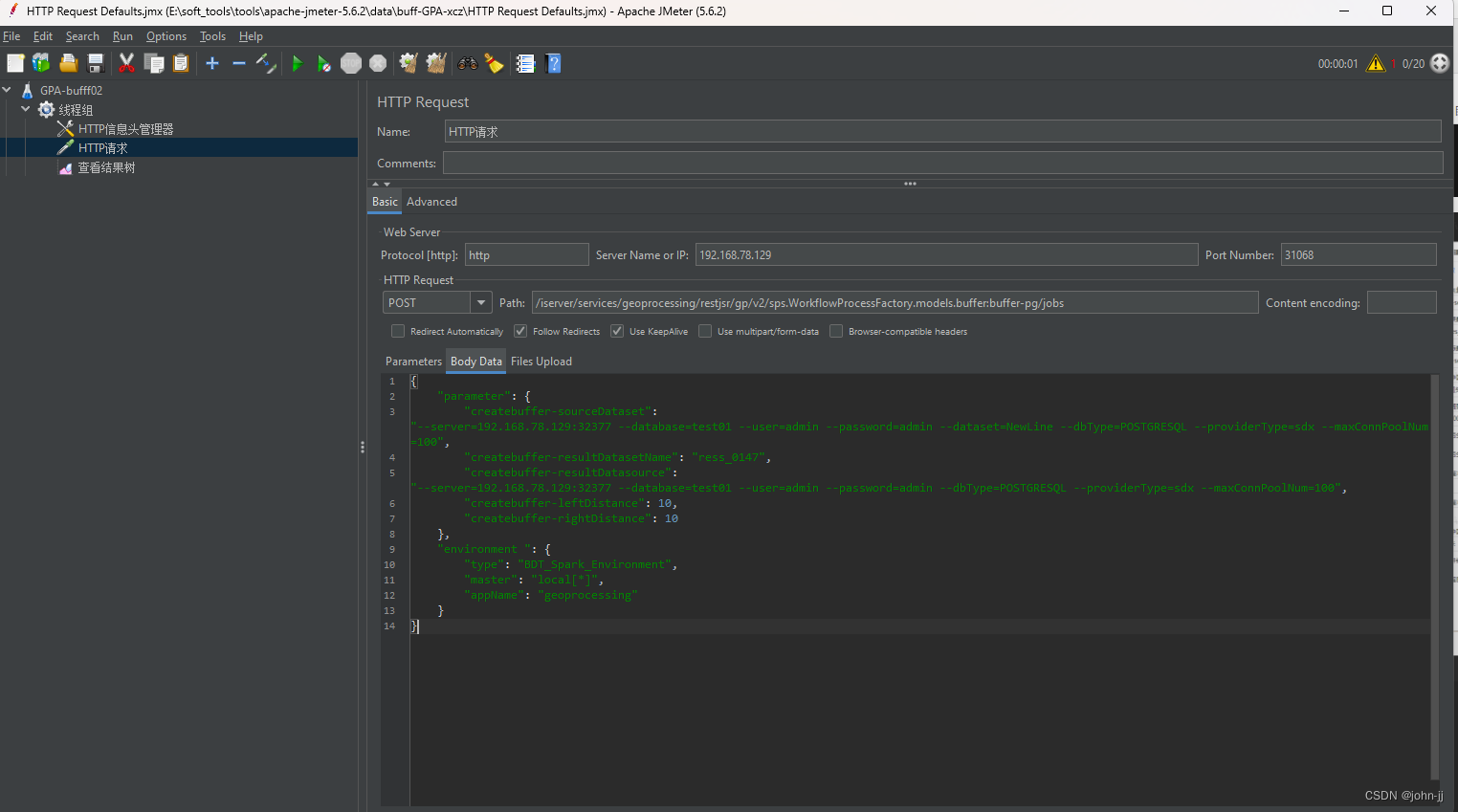Click the tree/editor pane divider handle dots
The image size is (1458, 812).
(x=363, y=447)
